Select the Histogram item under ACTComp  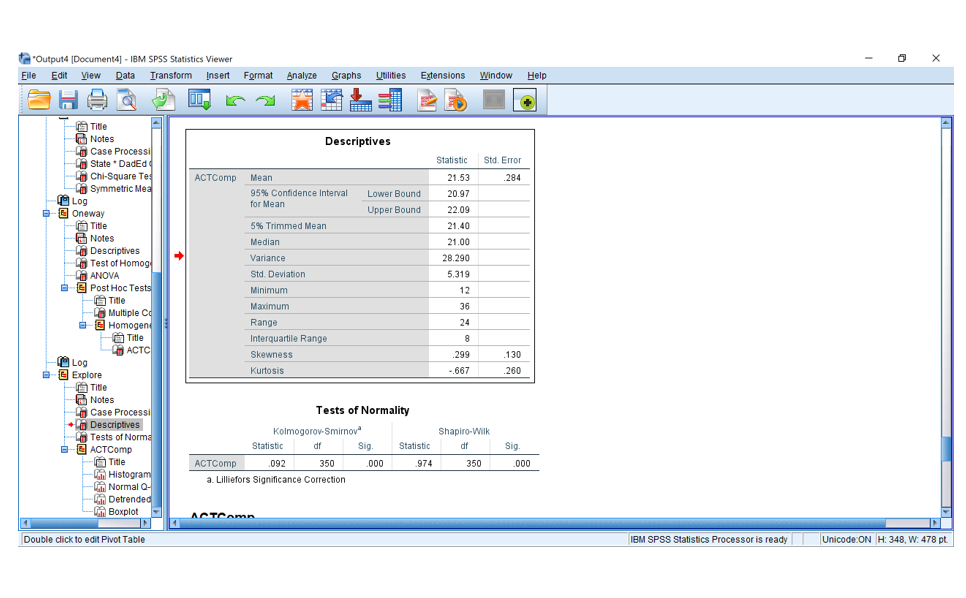pos(129,474)
